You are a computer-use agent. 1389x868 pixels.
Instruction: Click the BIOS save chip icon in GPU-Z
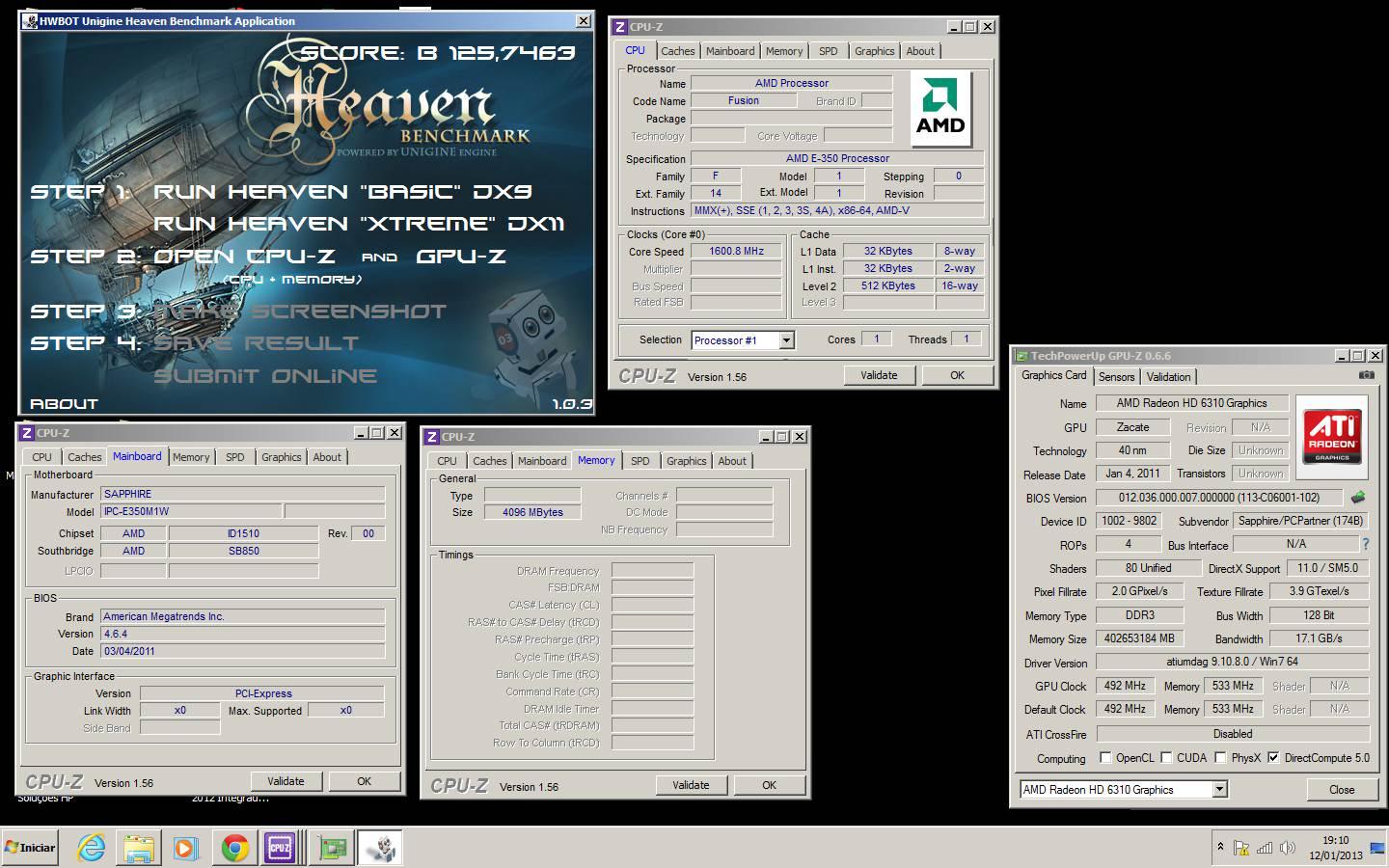(1358, 498)
